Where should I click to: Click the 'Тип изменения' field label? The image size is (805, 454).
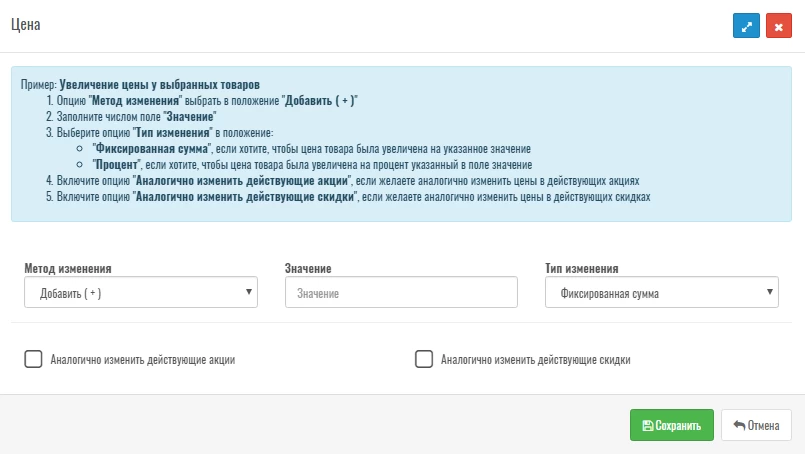coord(582,269)
